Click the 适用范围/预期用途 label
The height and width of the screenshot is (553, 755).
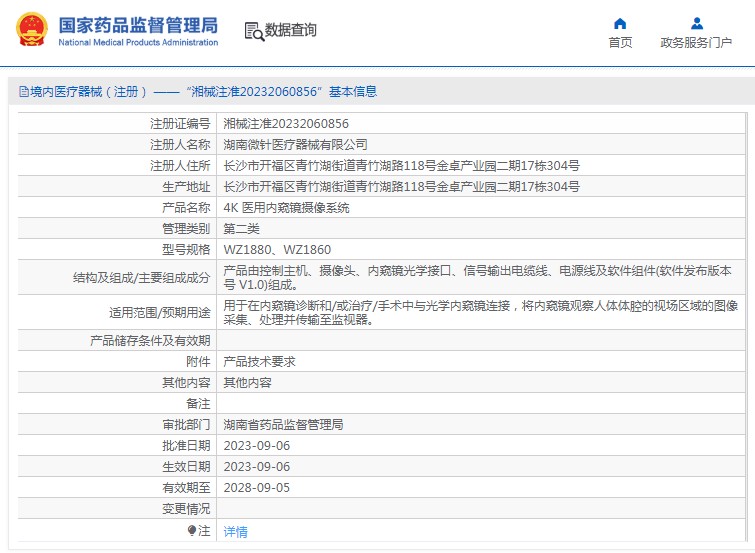[159, 313]
